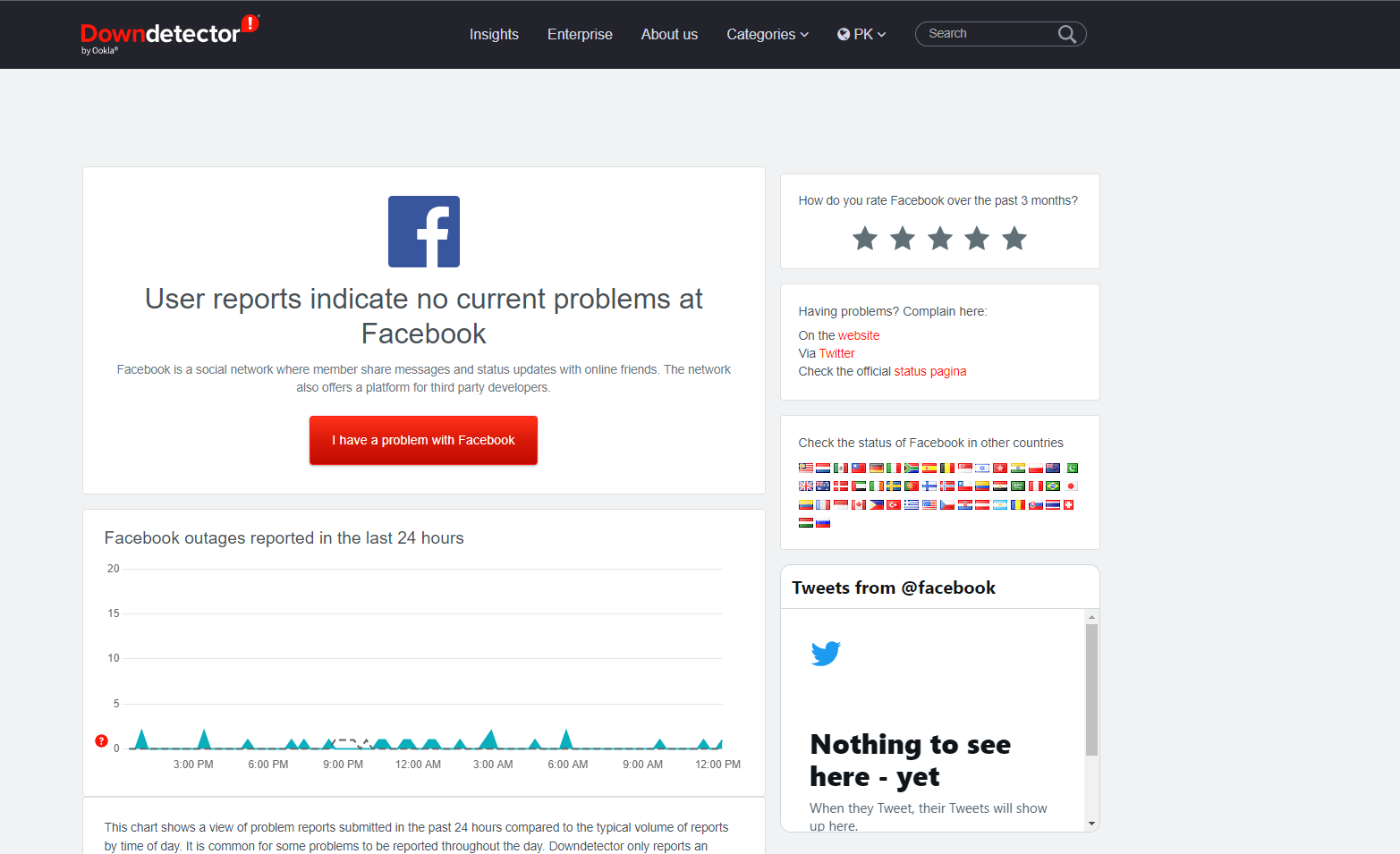Open the Facebook website complaint link
The height and width of the screenshot is (854, 1400).
[859, 335]
